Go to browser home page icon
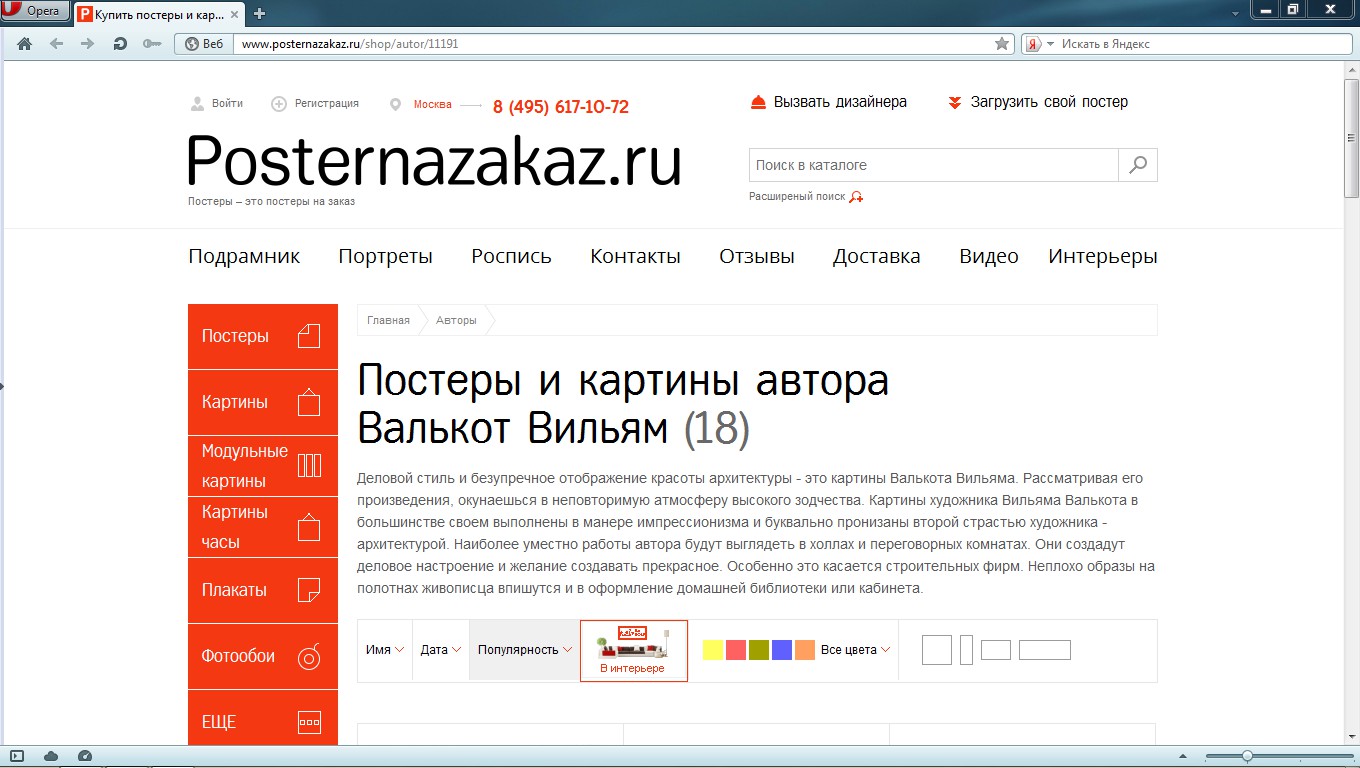This screenshot has width=1360, height=768. (25, 44)
